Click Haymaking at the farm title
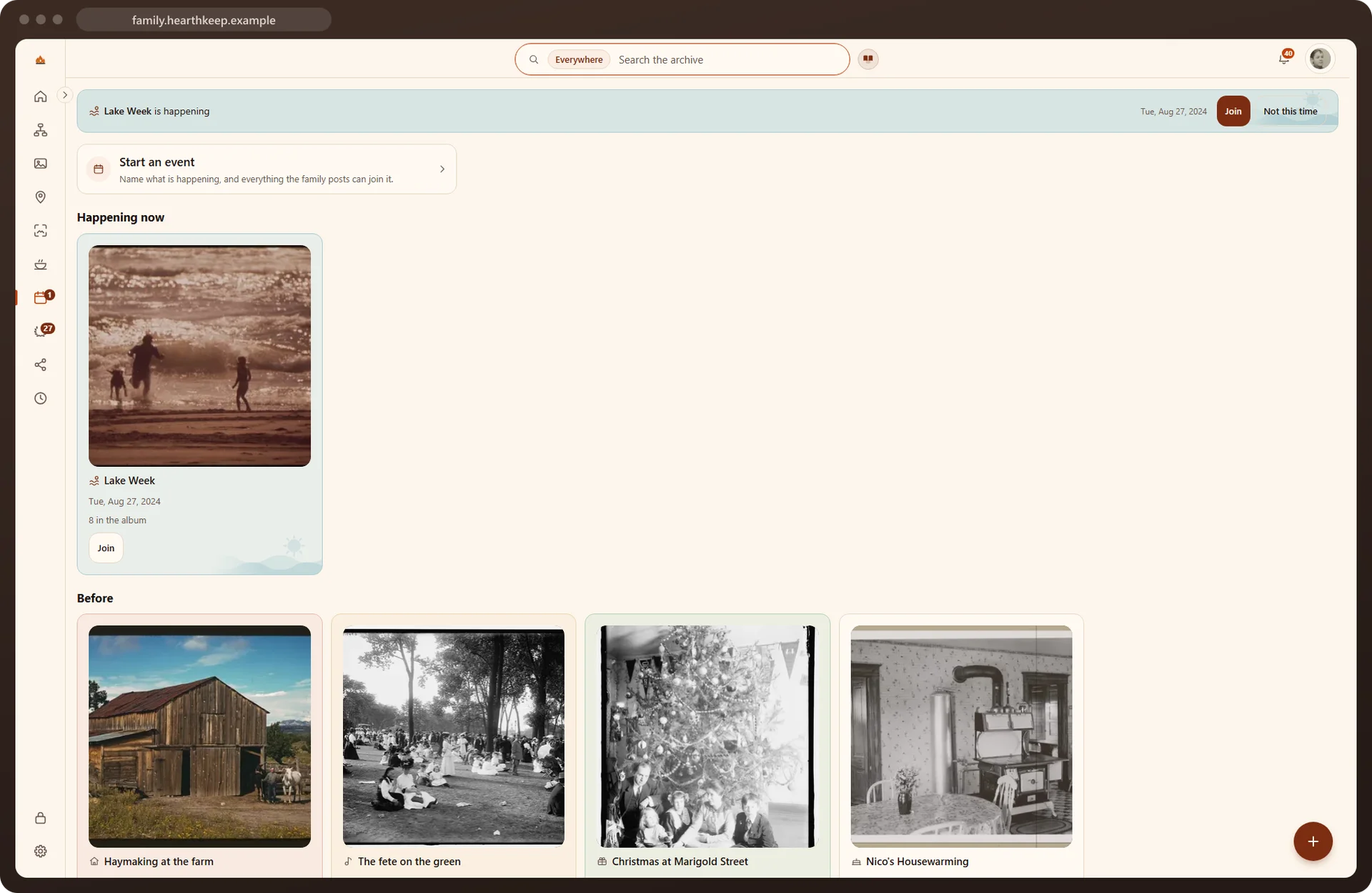 (x=159, y=862)
